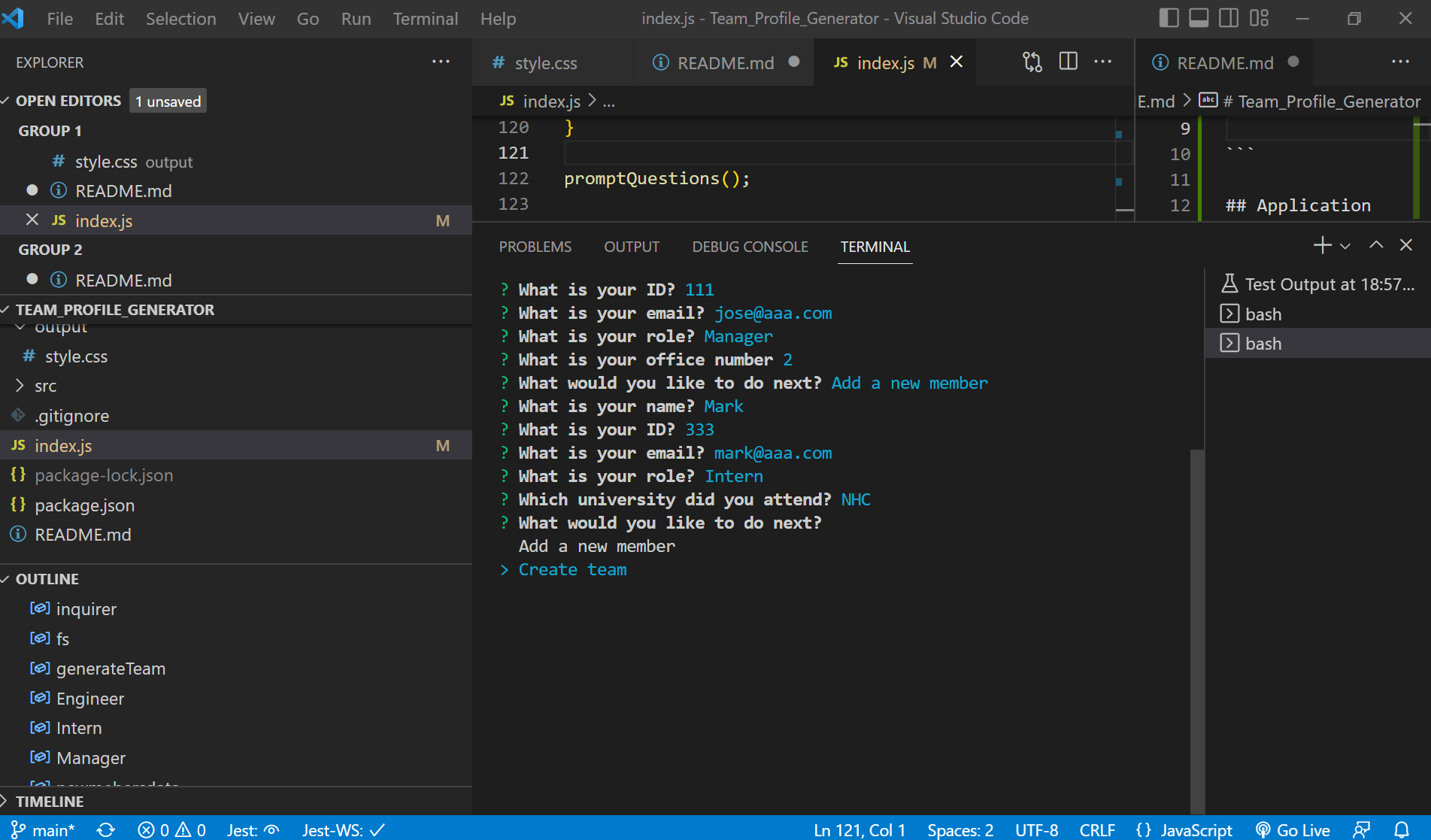
Task: Change Spaces: 2 indentation
Action: 960,829
